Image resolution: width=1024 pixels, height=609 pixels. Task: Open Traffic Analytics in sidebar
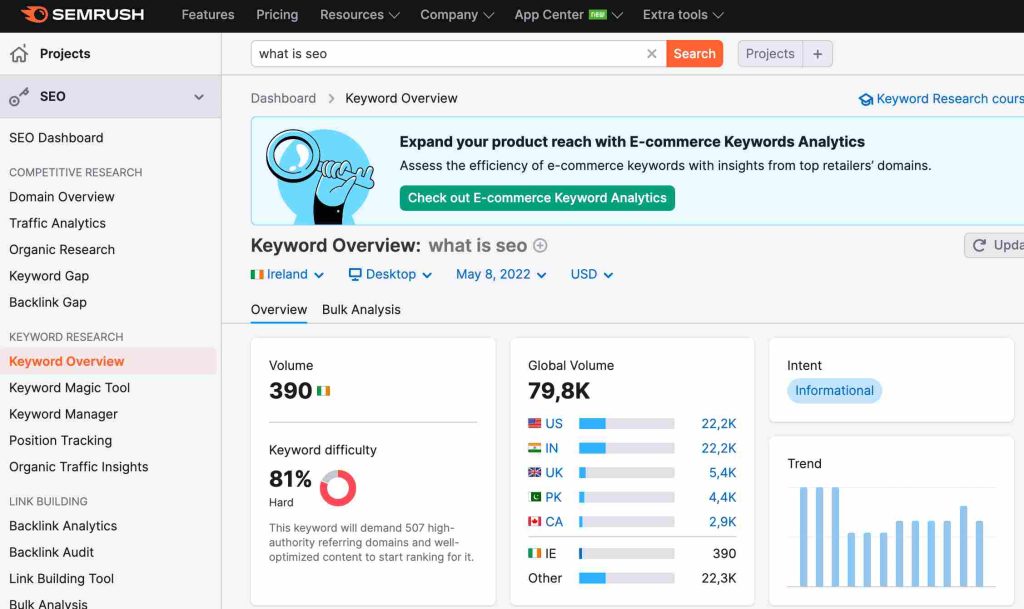[57, 223]
